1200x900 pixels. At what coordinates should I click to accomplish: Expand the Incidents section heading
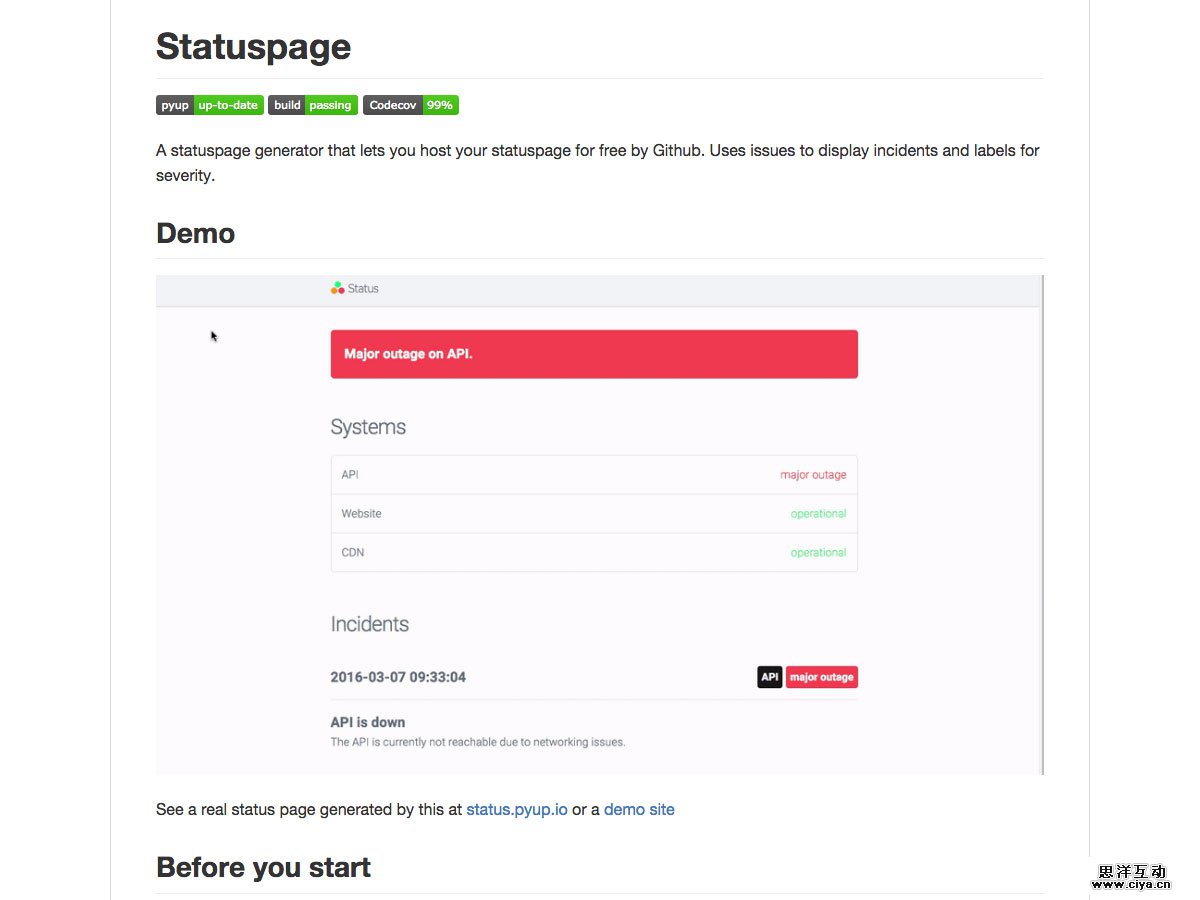[x=370, y=623]
